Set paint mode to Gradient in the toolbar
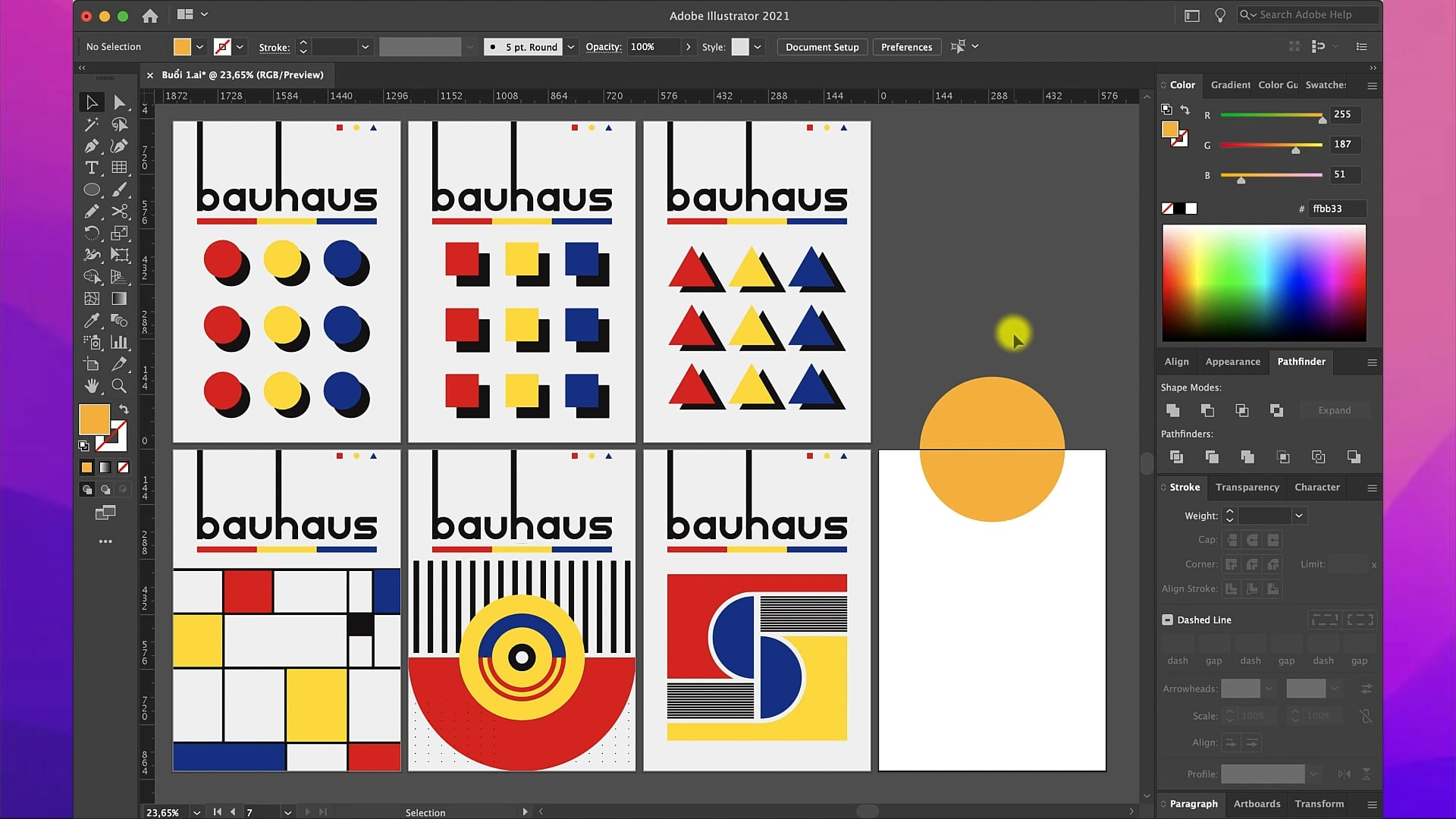This screenshot has width=1456, height=819. tap(105, 467)
